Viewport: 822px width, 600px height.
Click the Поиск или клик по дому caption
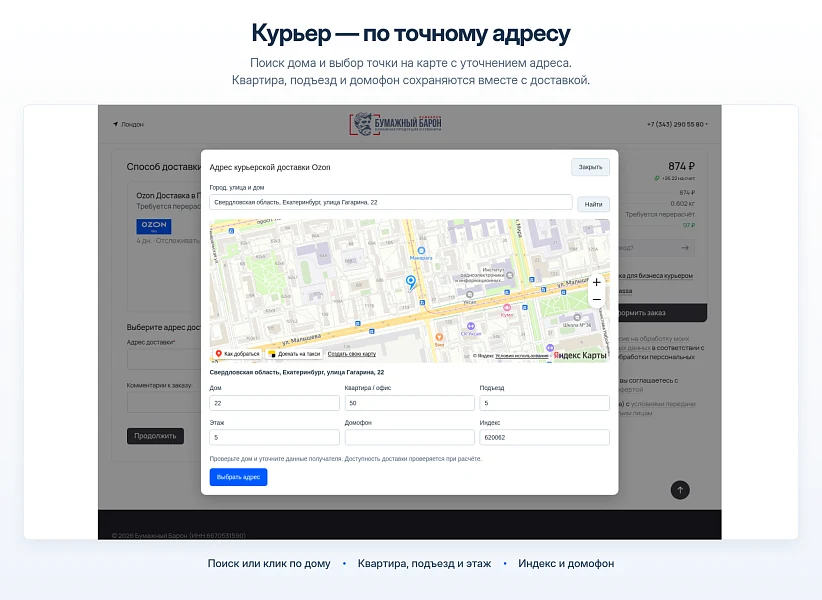269,563
